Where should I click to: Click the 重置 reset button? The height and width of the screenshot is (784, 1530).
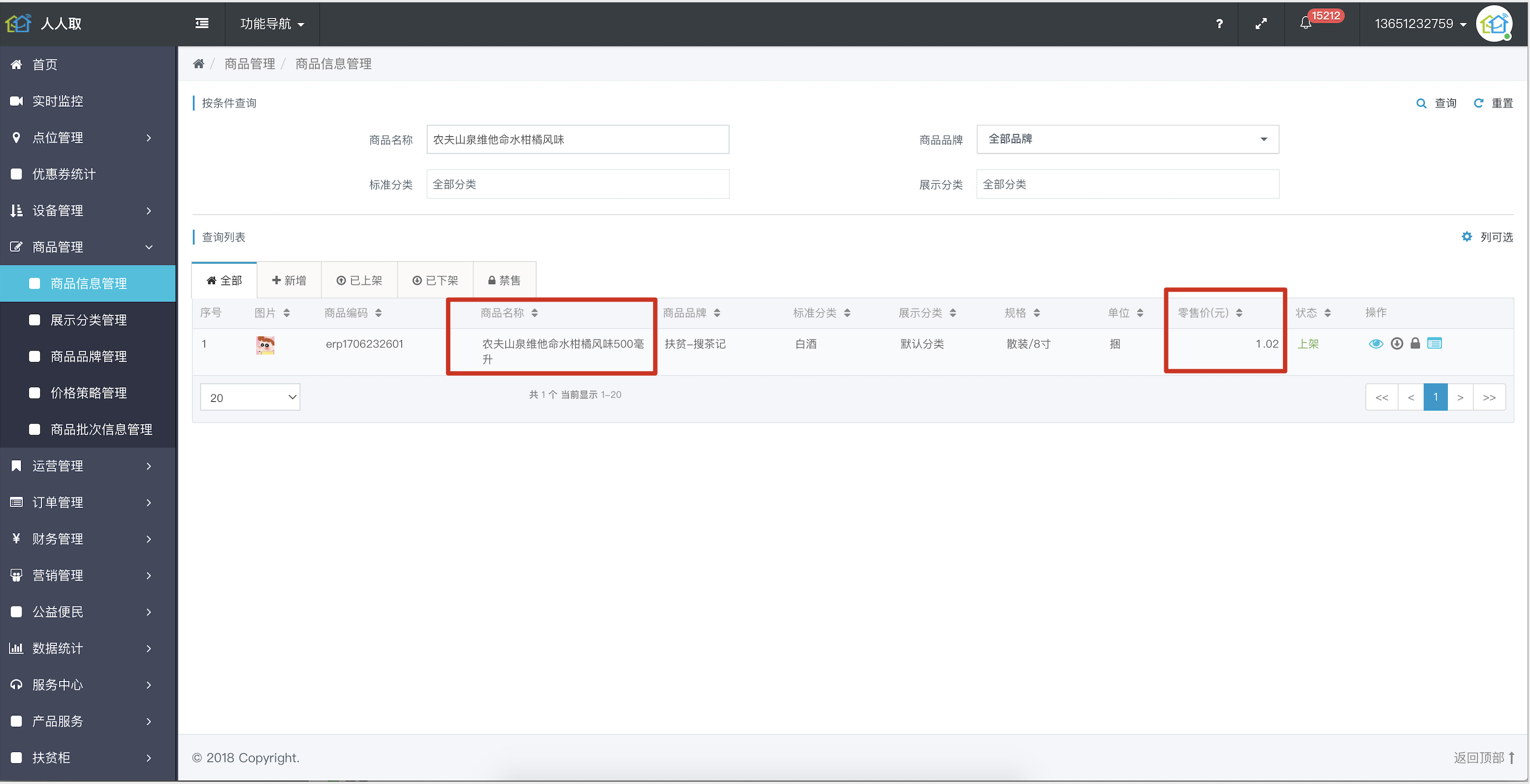[1493, 104]
